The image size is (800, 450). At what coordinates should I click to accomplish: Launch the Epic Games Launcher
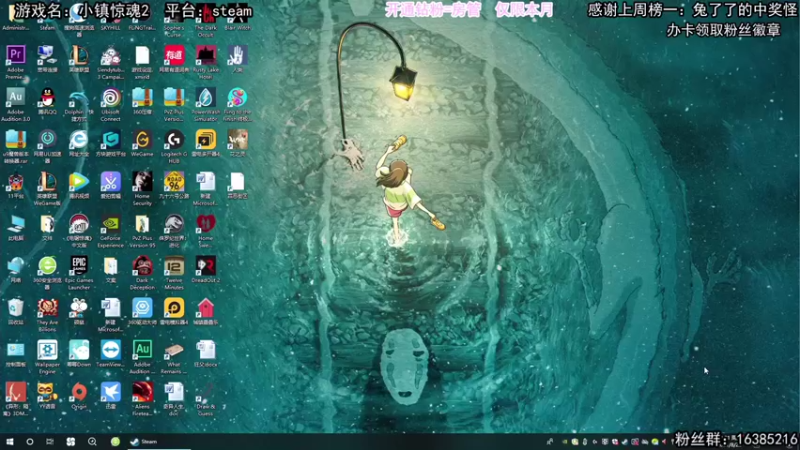coord(79,266)
